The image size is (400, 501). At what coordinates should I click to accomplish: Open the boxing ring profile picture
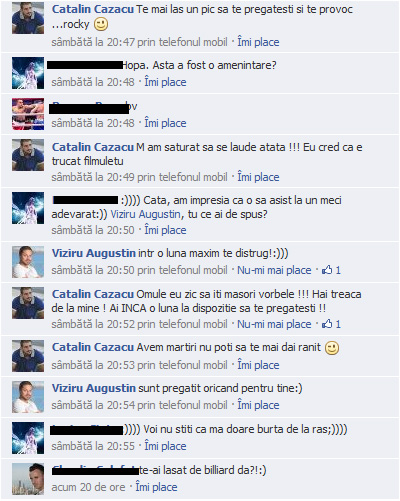click(x=28, y=114)
